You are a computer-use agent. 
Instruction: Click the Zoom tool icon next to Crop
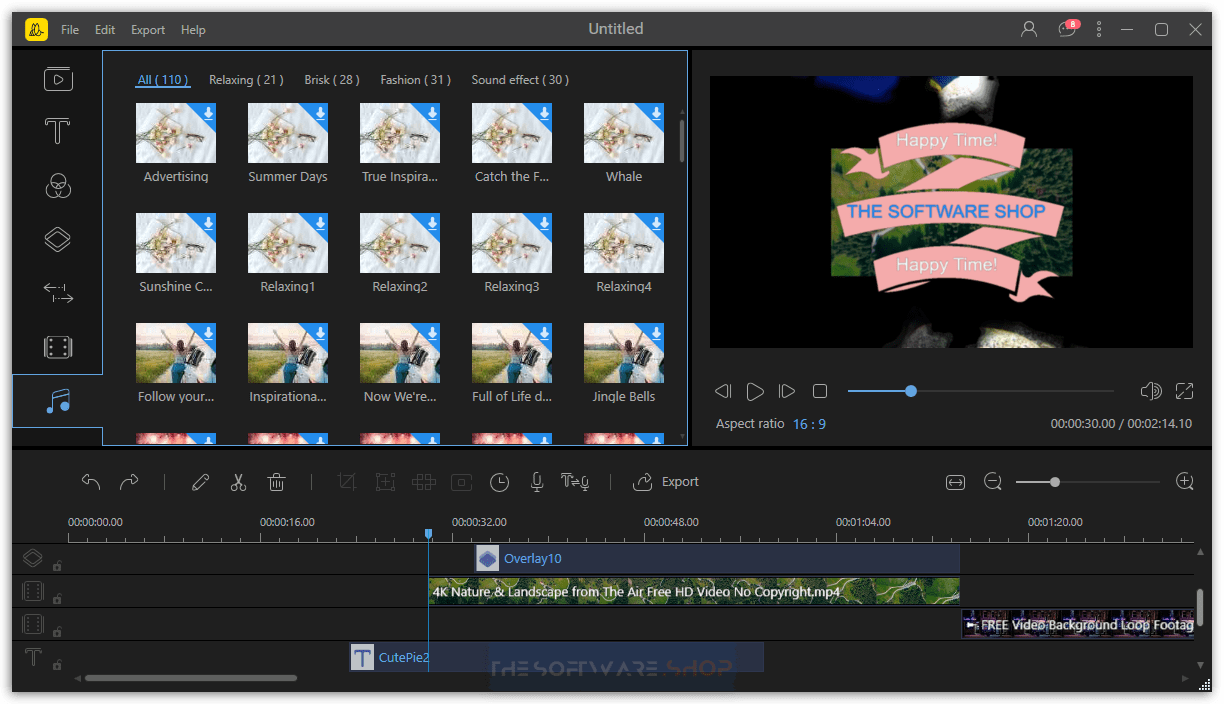385,482
